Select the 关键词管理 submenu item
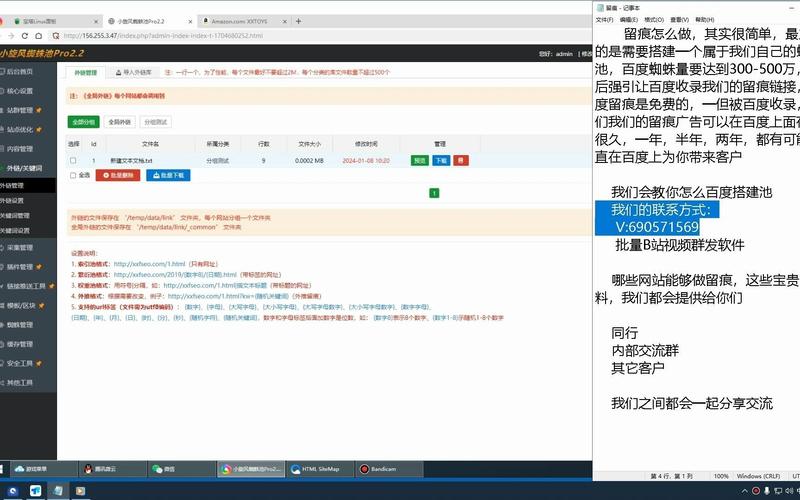Screen dimensions: 800x500 (x=15, y=215)
